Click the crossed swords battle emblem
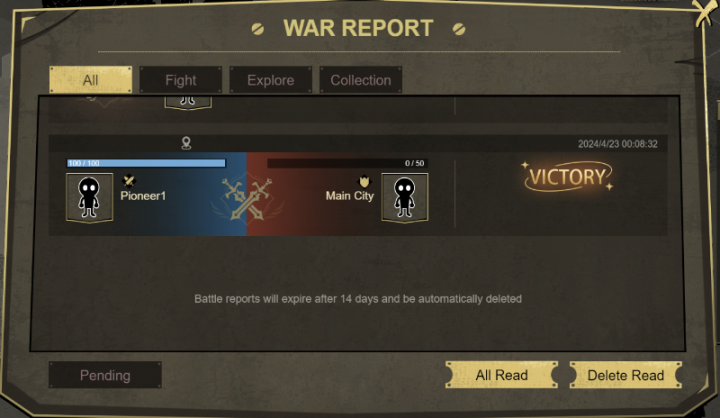Viewport: 720px width, 418px height. tap(247, 198)
